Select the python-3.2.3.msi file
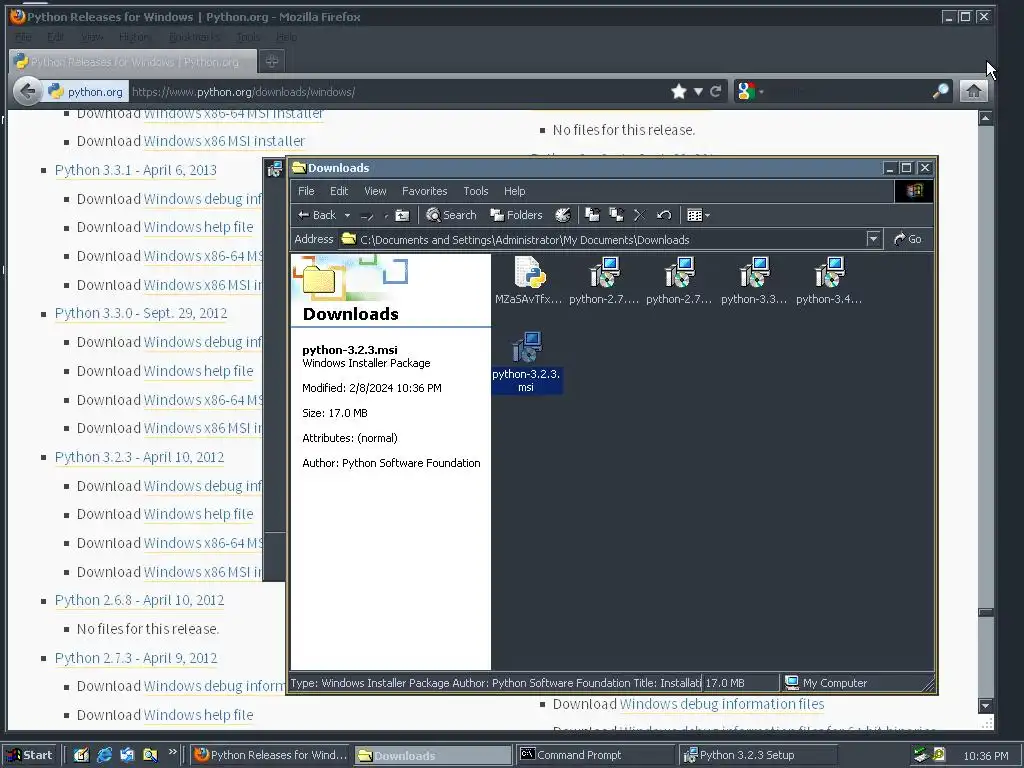1024x768 pixels. [x=526, y=361]
